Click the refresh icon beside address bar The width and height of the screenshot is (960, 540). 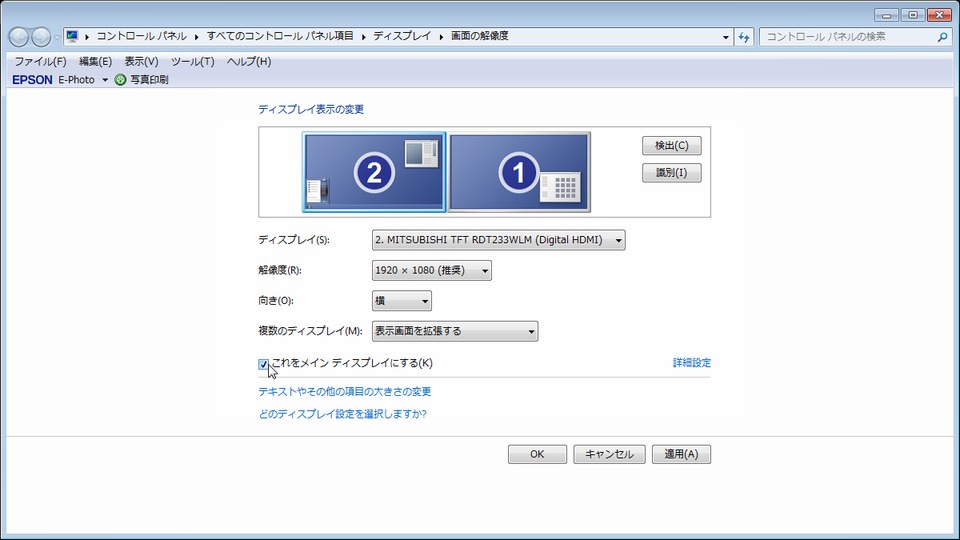(744, 37)
